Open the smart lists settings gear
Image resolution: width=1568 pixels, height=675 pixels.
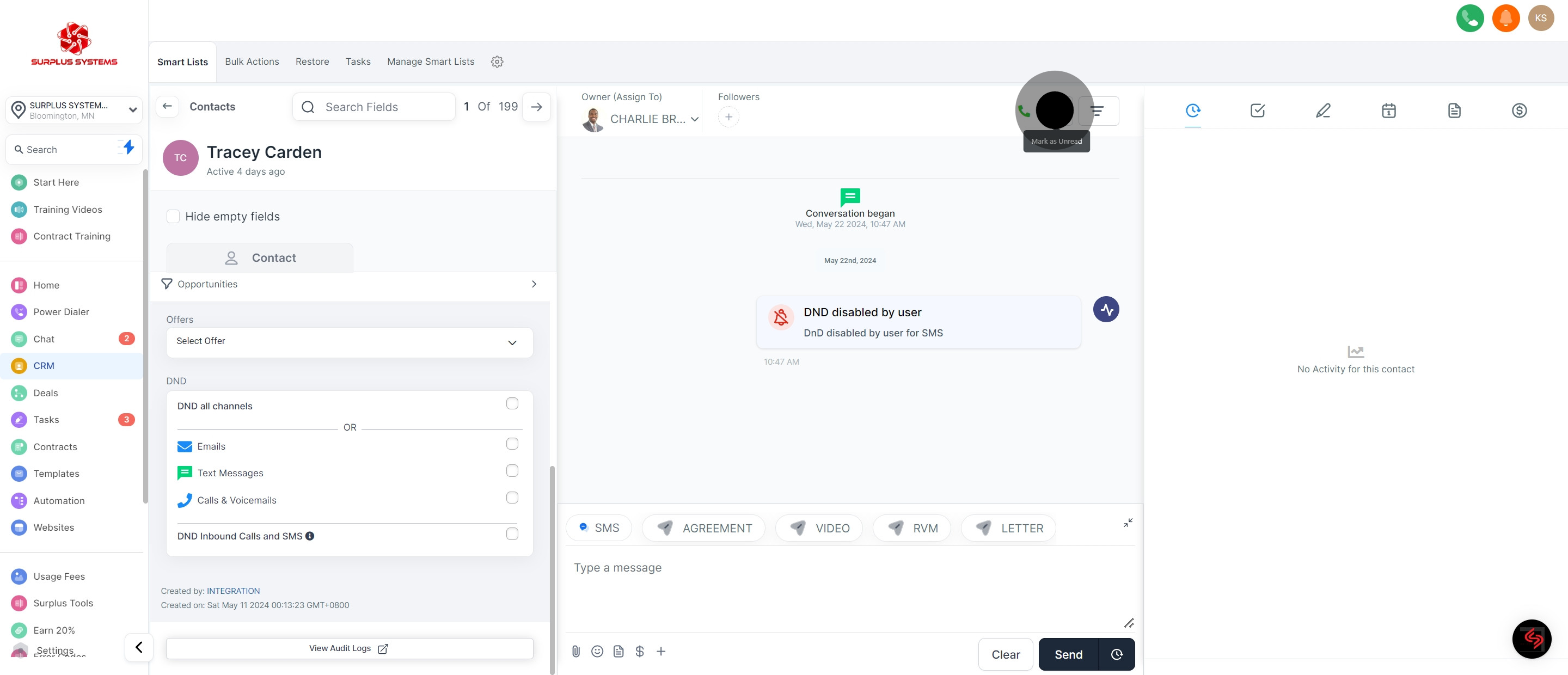[497, 62]
